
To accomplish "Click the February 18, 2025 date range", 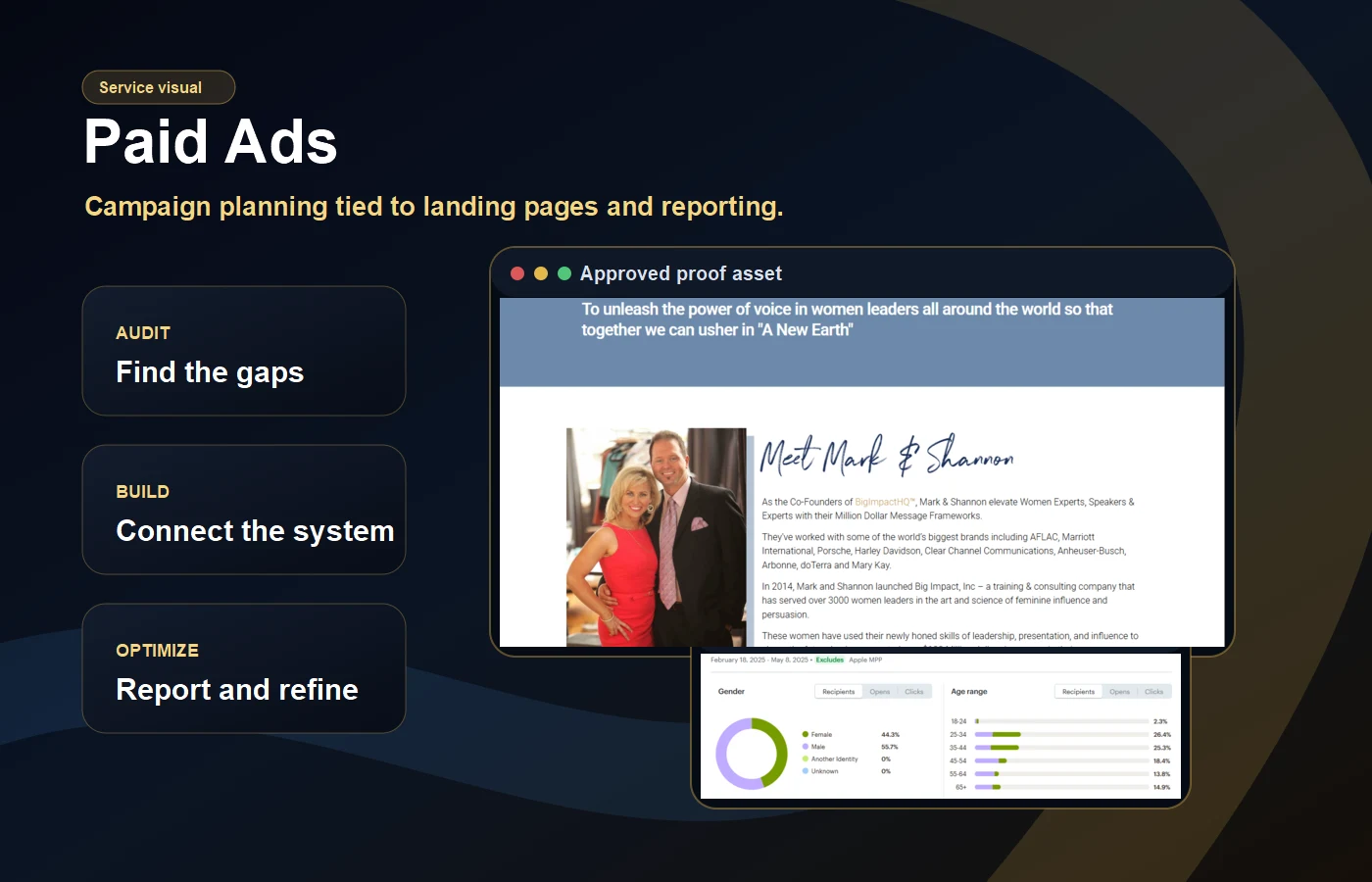I will [x=759, y=661].
